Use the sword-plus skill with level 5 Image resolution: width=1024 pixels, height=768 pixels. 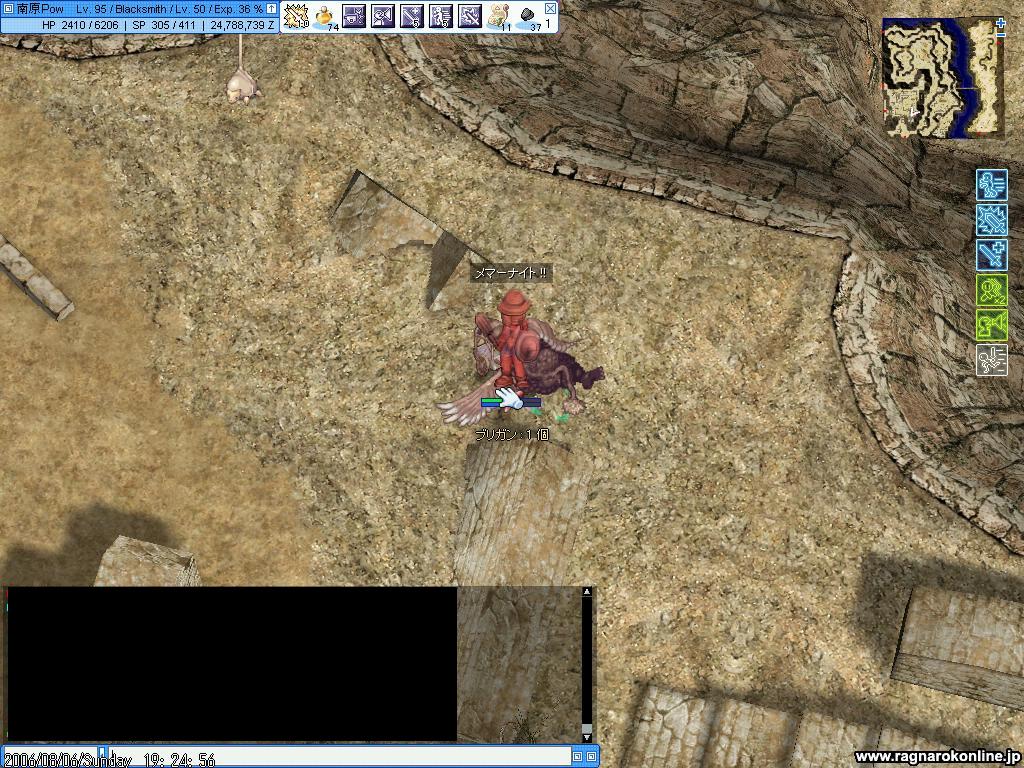411,16
